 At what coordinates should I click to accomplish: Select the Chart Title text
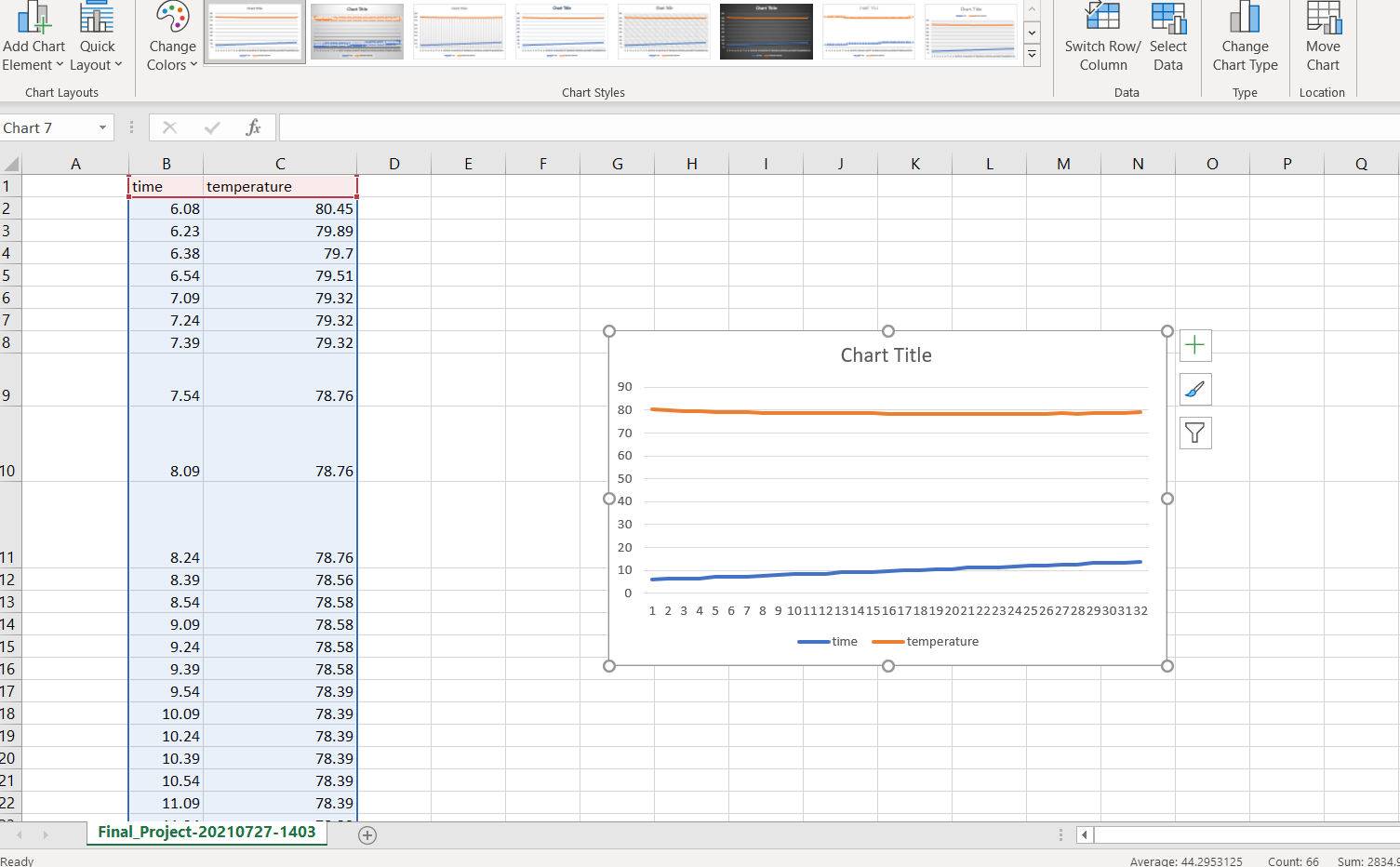coord(887,355)
